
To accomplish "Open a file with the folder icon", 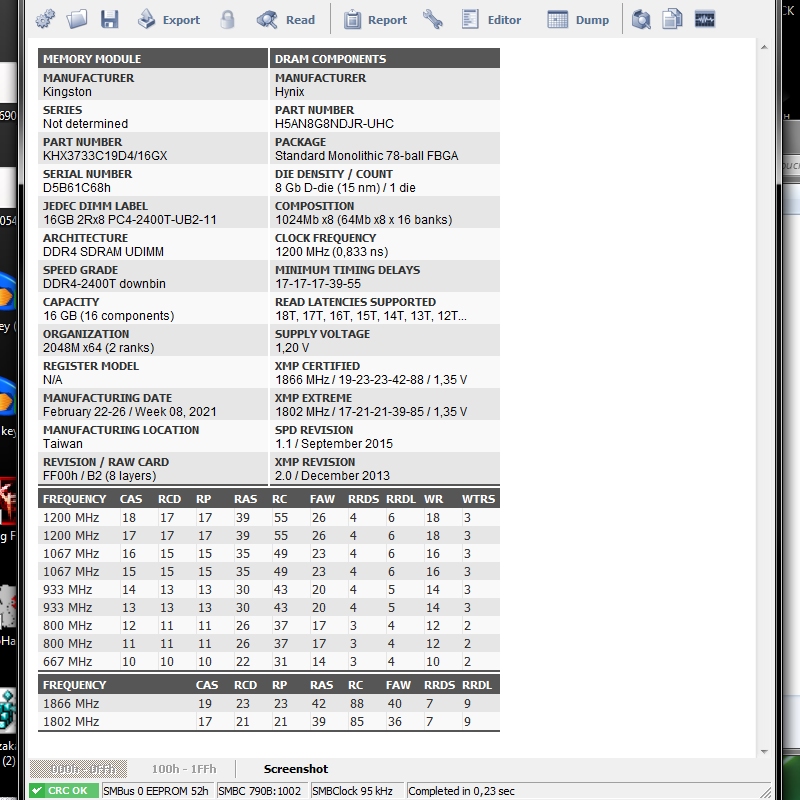I will [77, 19].
